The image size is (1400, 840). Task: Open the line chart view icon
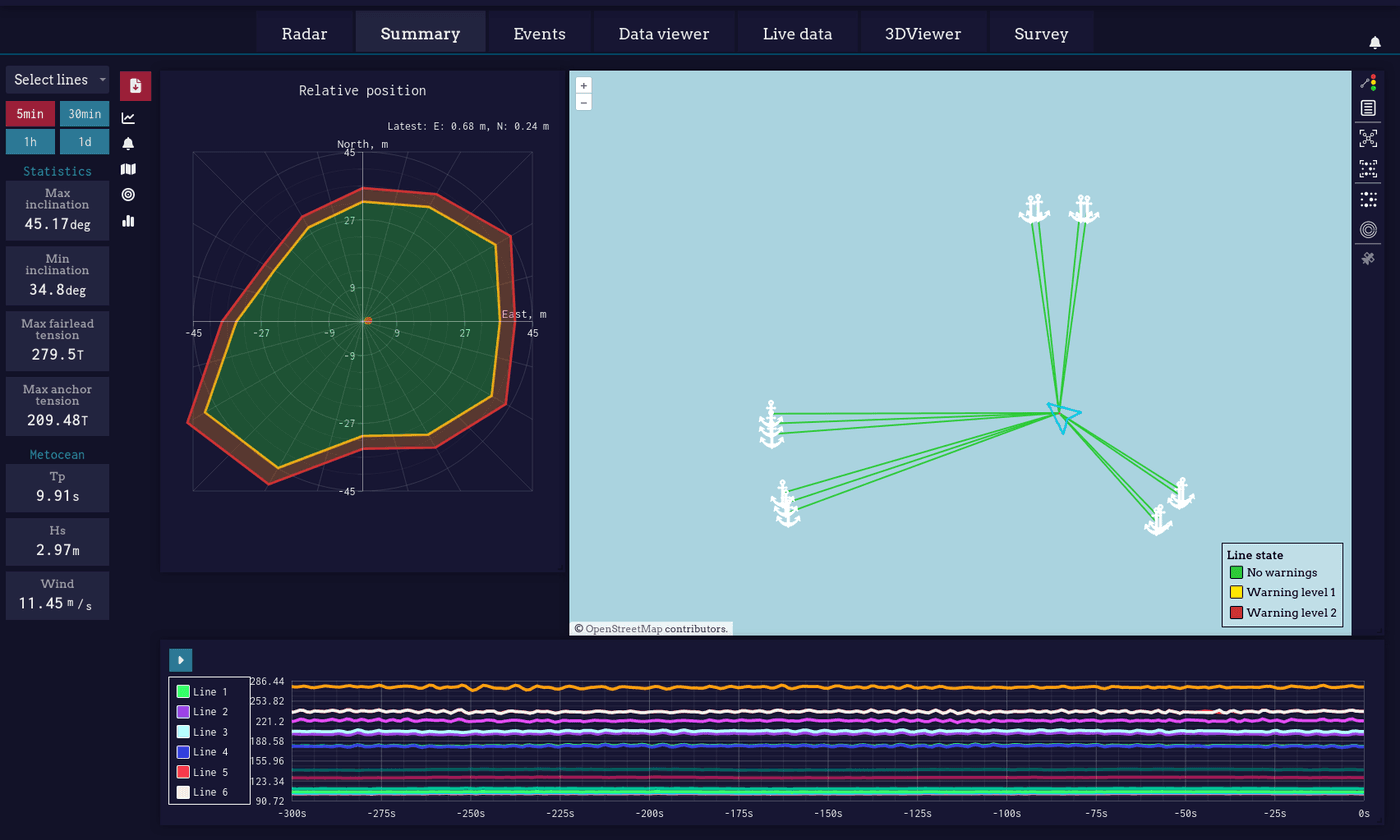(x=128, y=118)
